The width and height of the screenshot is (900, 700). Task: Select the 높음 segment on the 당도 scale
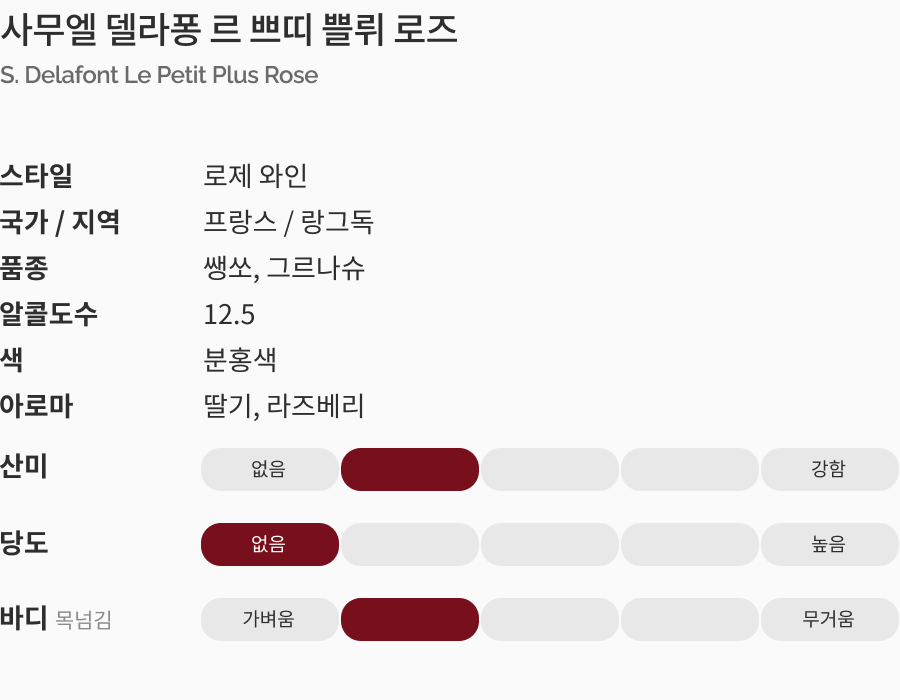[829, 545]
